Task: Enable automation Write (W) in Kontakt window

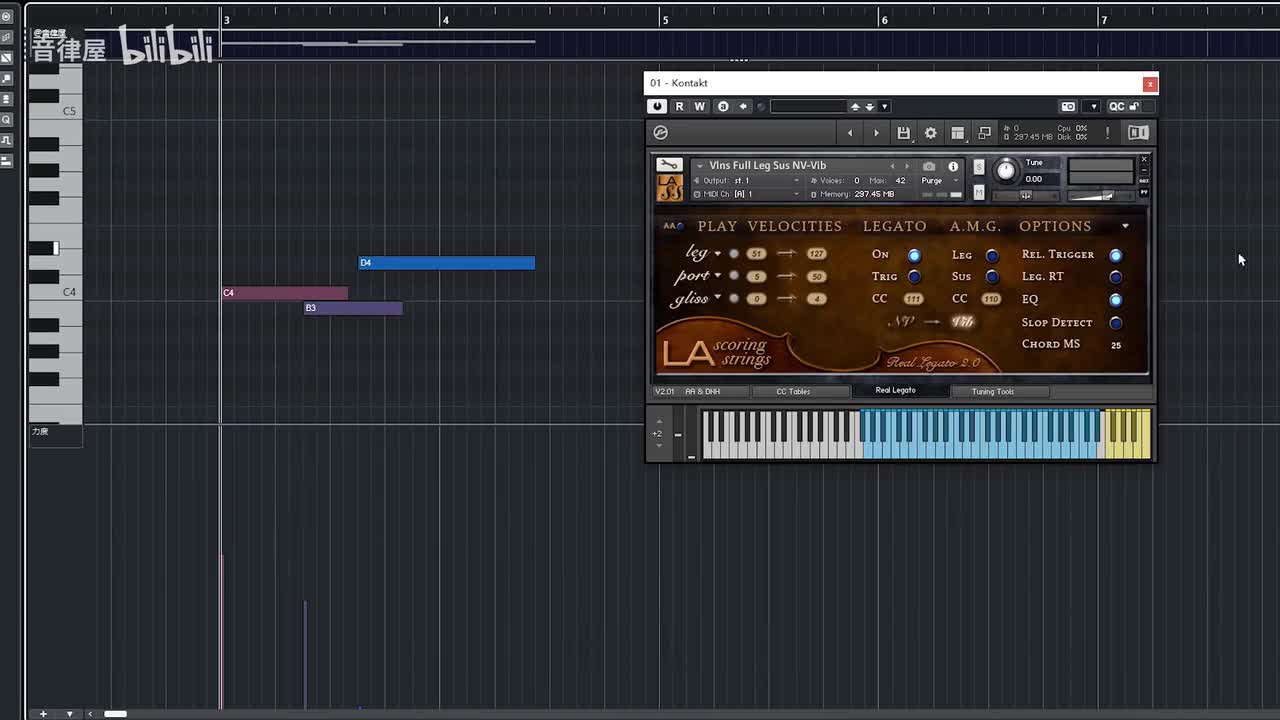Action: tap(700, 107)
